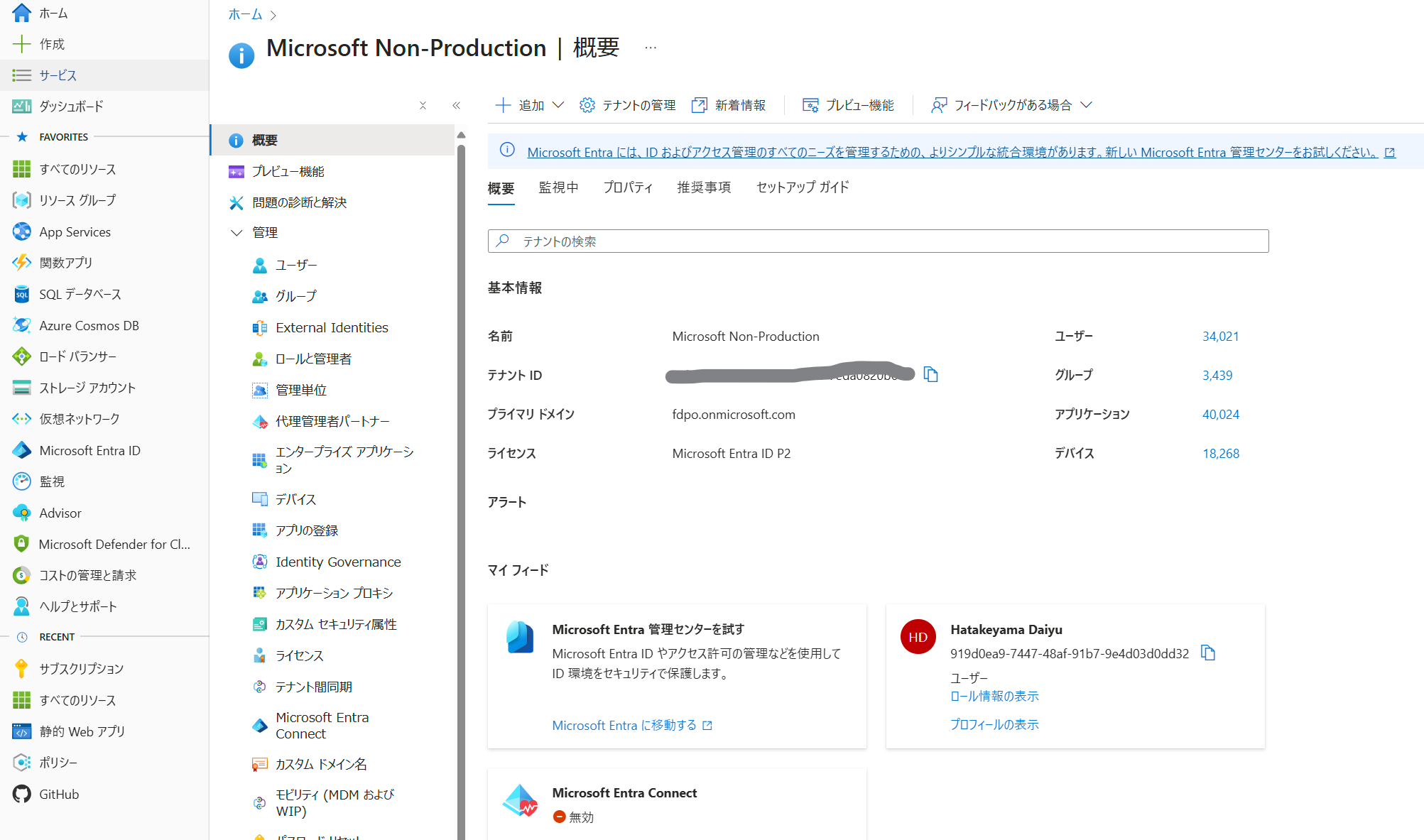Image resolution: width=1424 pixels, height=840 pixels.
Task: Collapse the navigation pane with the chevron
Action: click(x=457, y=105)
